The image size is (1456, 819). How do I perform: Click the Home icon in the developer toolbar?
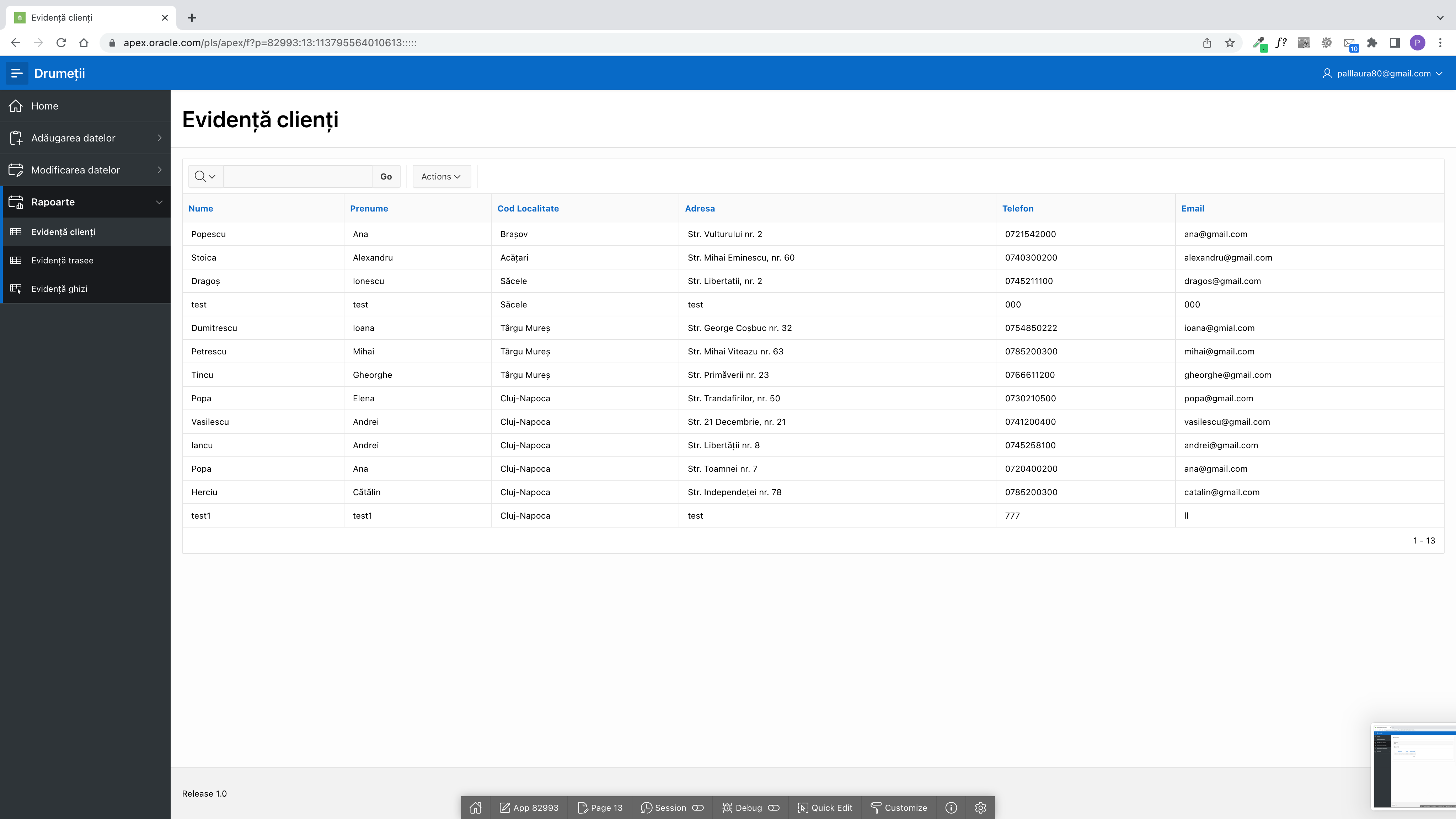[475, 807]
